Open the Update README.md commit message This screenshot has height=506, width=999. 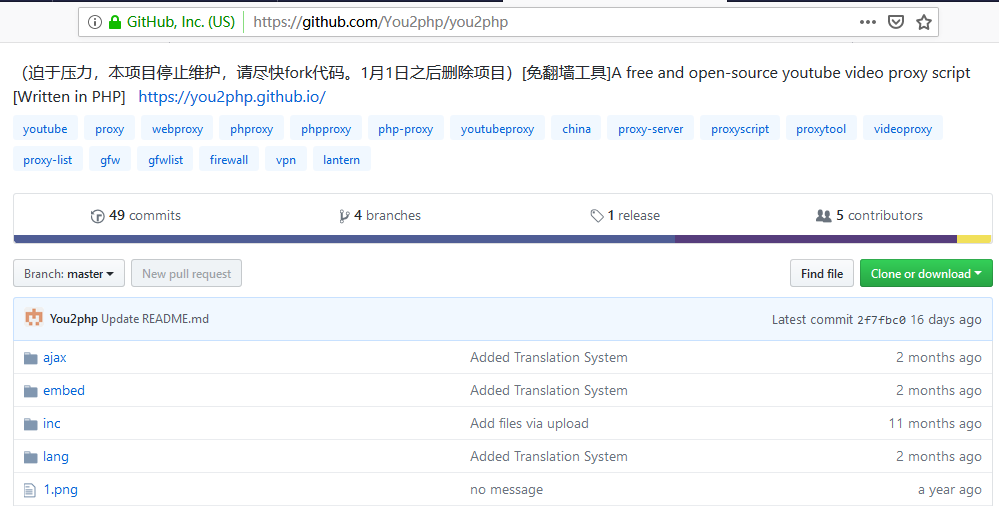[155, 319]
